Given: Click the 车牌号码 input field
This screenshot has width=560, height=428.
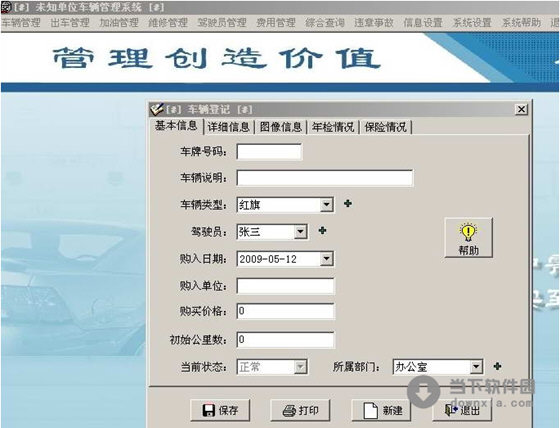Looking at the screenshot, I should click(269, 151).
